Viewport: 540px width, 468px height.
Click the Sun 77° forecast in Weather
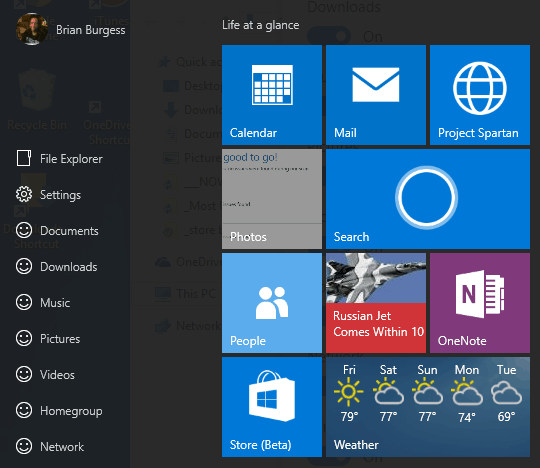427,393
